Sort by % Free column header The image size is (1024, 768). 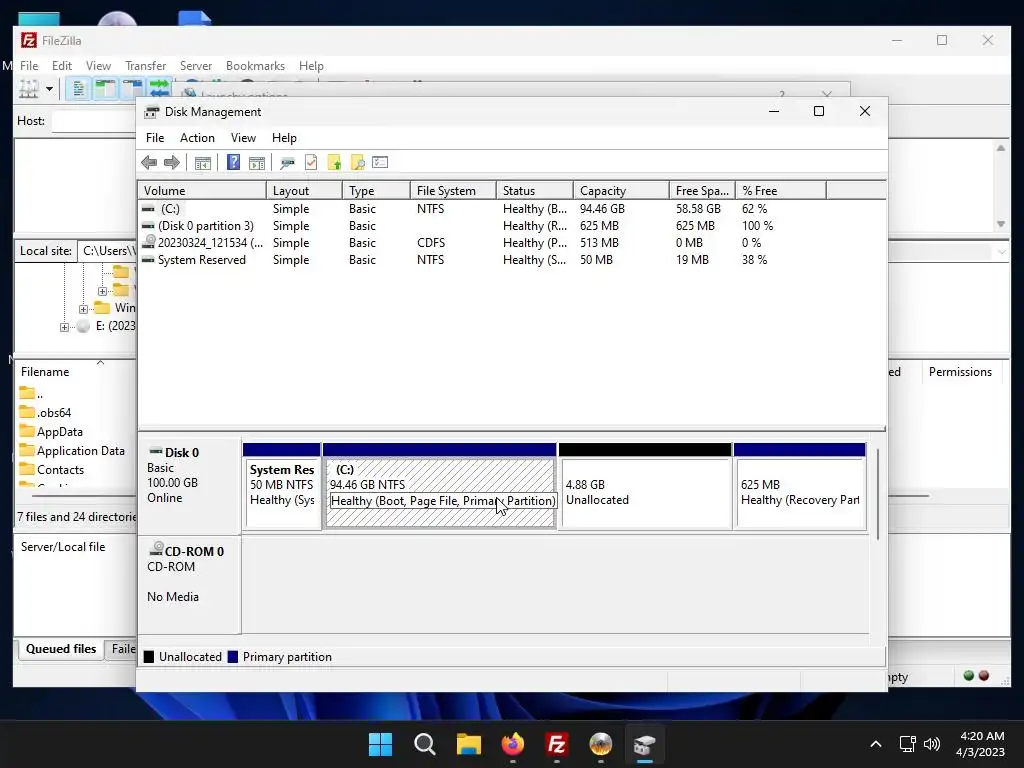tap(780, 191)
